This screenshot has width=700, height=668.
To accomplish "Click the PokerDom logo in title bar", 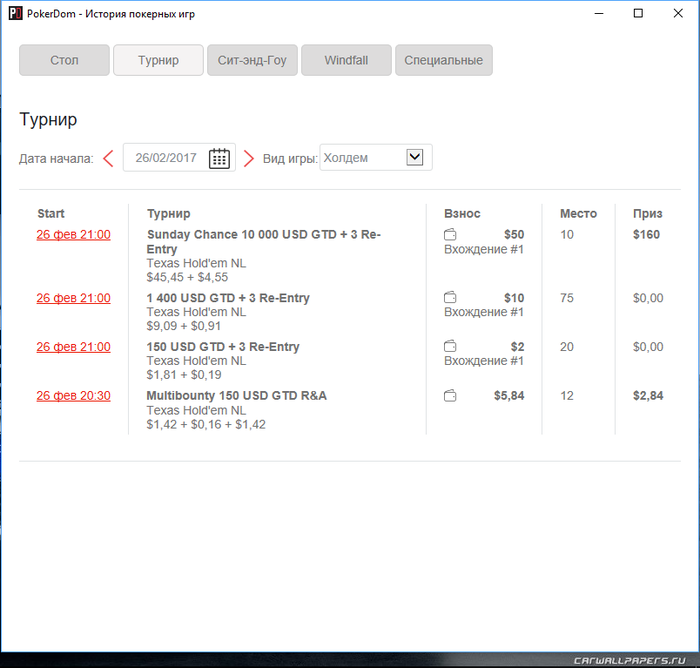I will [15, 13].
